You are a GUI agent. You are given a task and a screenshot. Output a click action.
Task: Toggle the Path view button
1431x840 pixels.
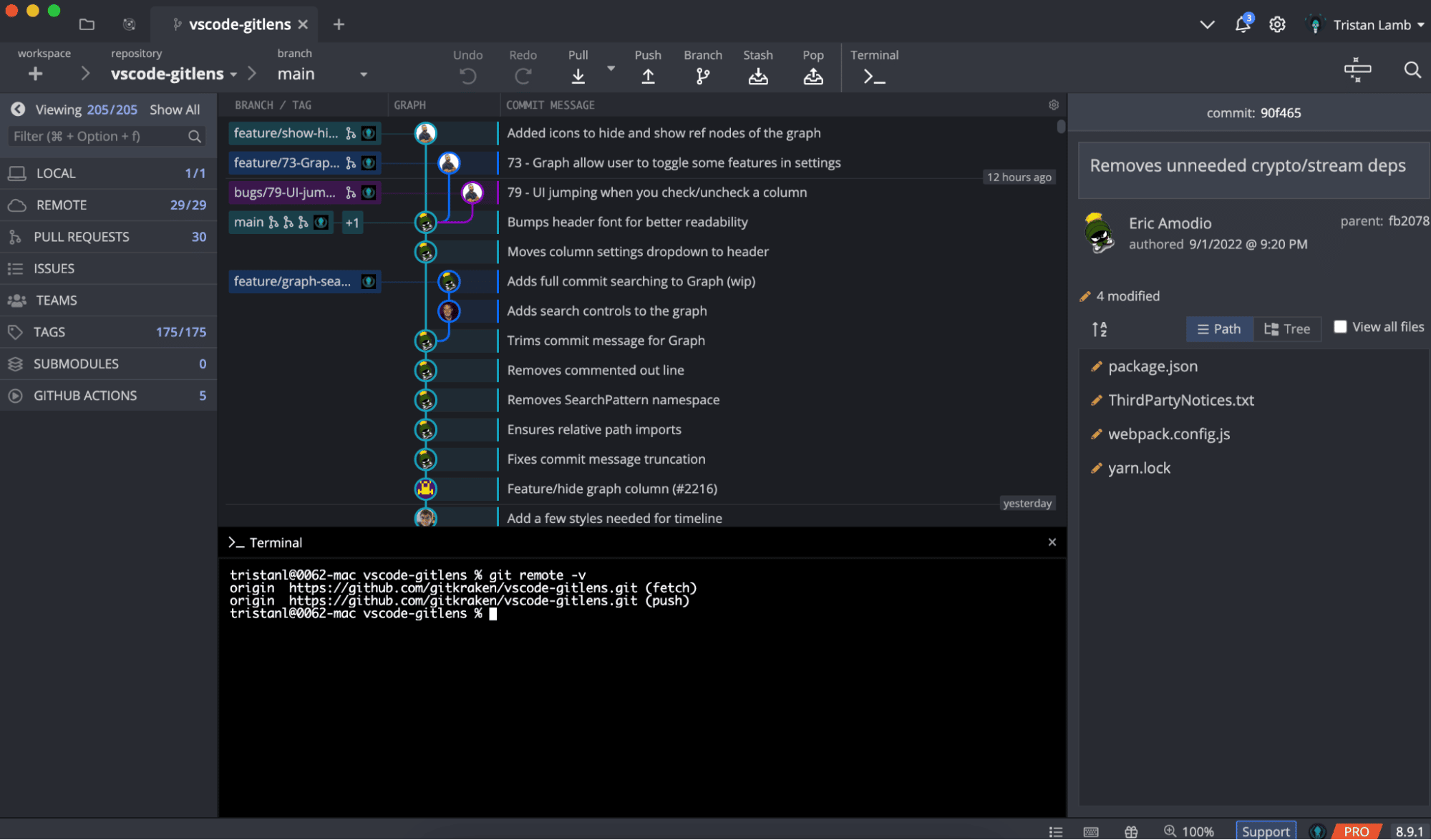click(x=1218, y=328)
